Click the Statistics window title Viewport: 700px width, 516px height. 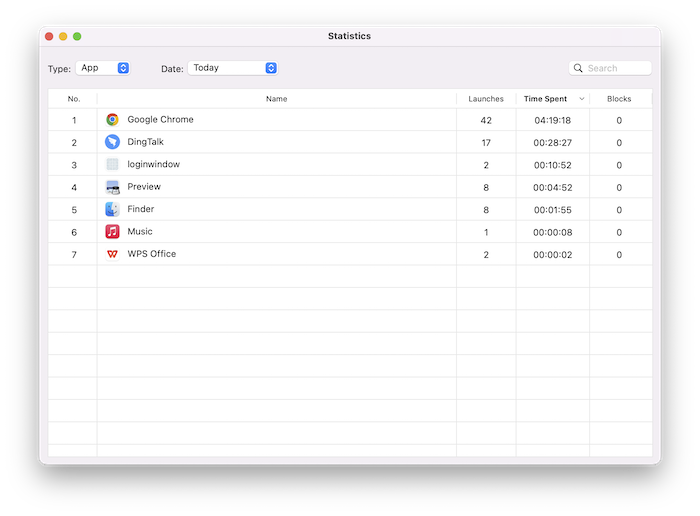pos(349,36)
